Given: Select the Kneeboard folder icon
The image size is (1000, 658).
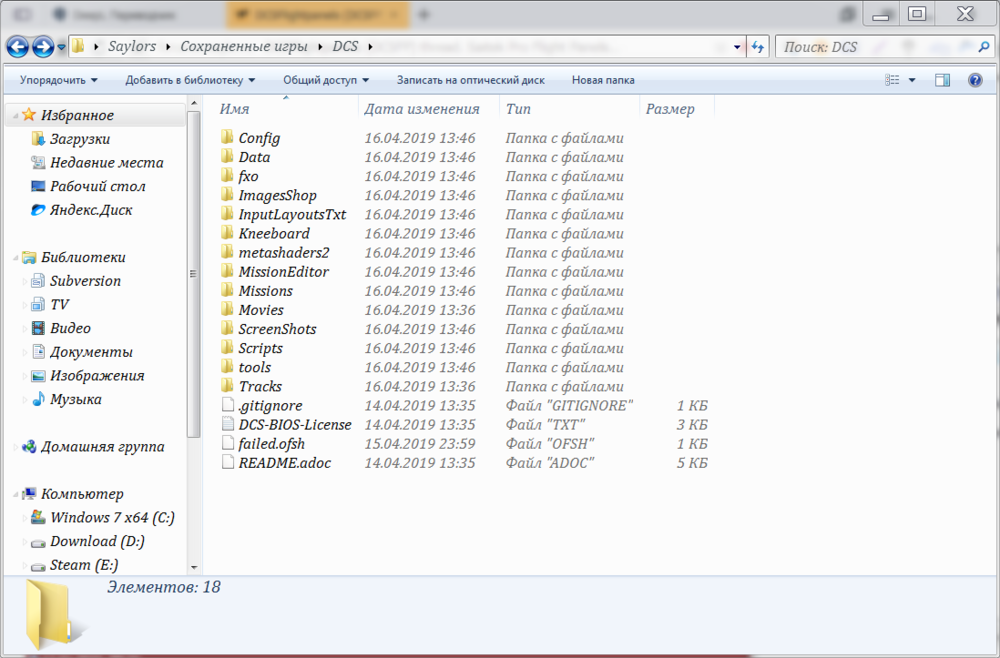Looking at the screenshot, I should (x=228, y=233).
